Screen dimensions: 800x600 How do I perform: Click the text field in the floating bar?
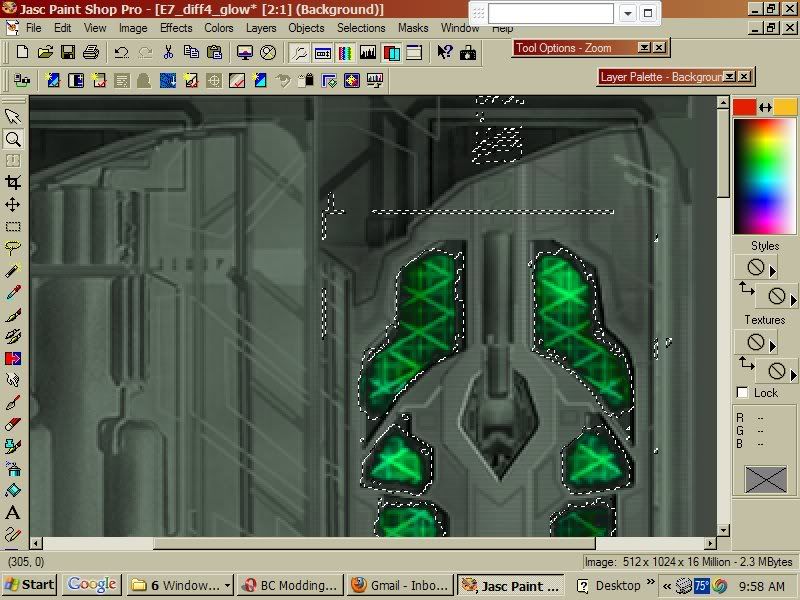pyautogui.click(x=551, y=13)
